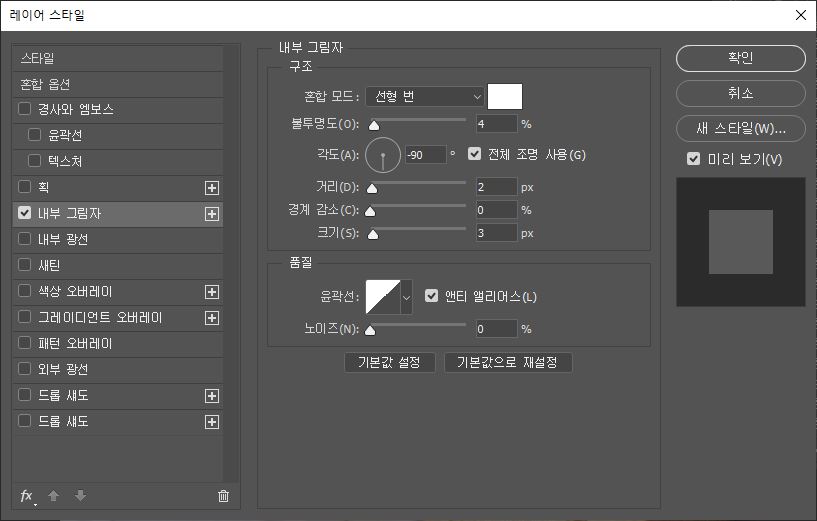
Task: Click the 경계 감소 value field
Action: pyautogui.click(x=497, y=210)
